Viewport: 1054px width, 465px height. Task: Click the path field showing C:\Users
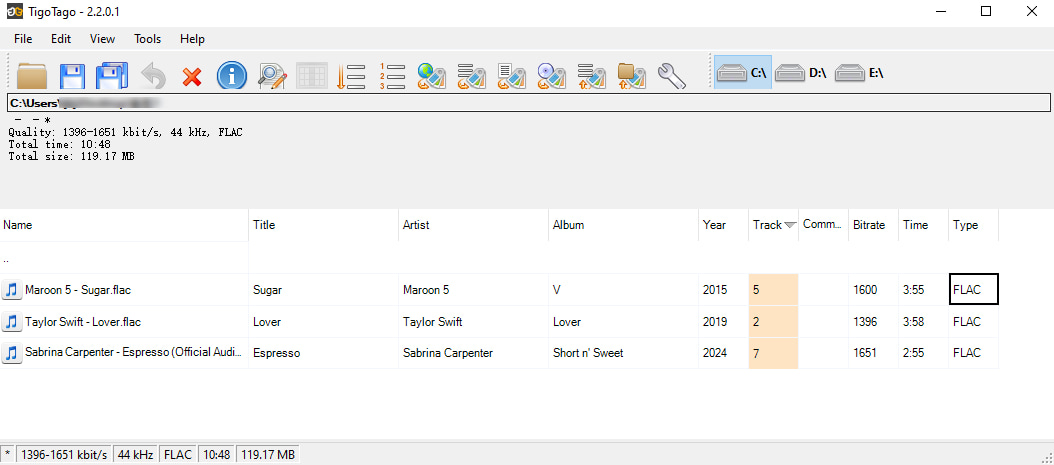click(x=528, y=103)
